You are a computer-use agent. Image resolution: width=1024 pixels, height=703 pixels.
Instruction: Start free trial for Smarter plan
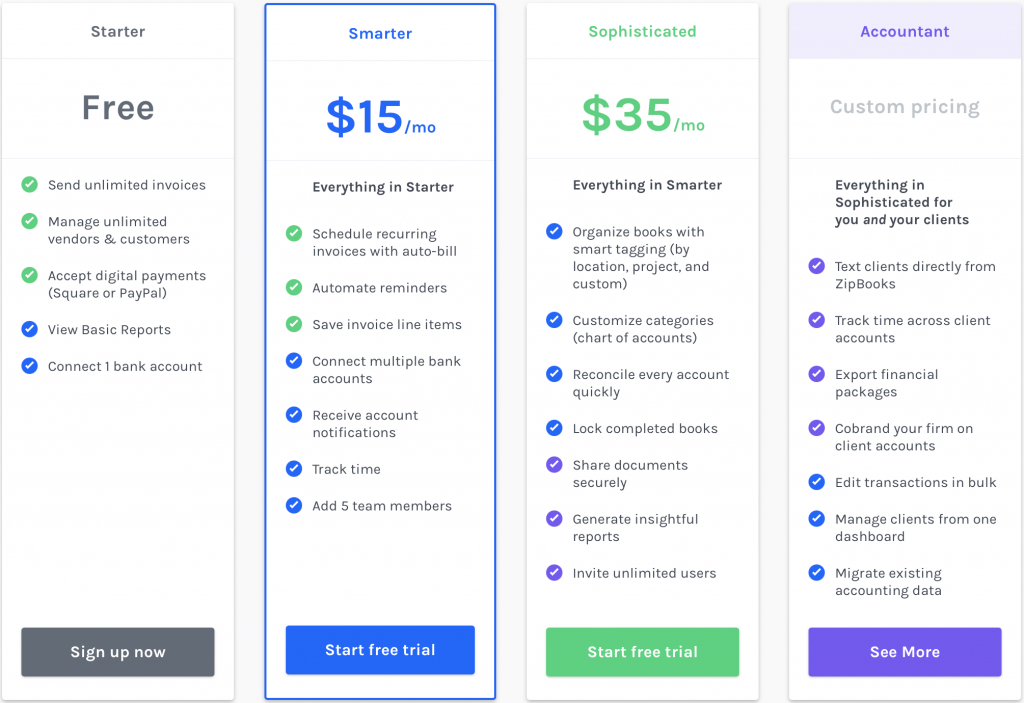click(x=380, y=650)
